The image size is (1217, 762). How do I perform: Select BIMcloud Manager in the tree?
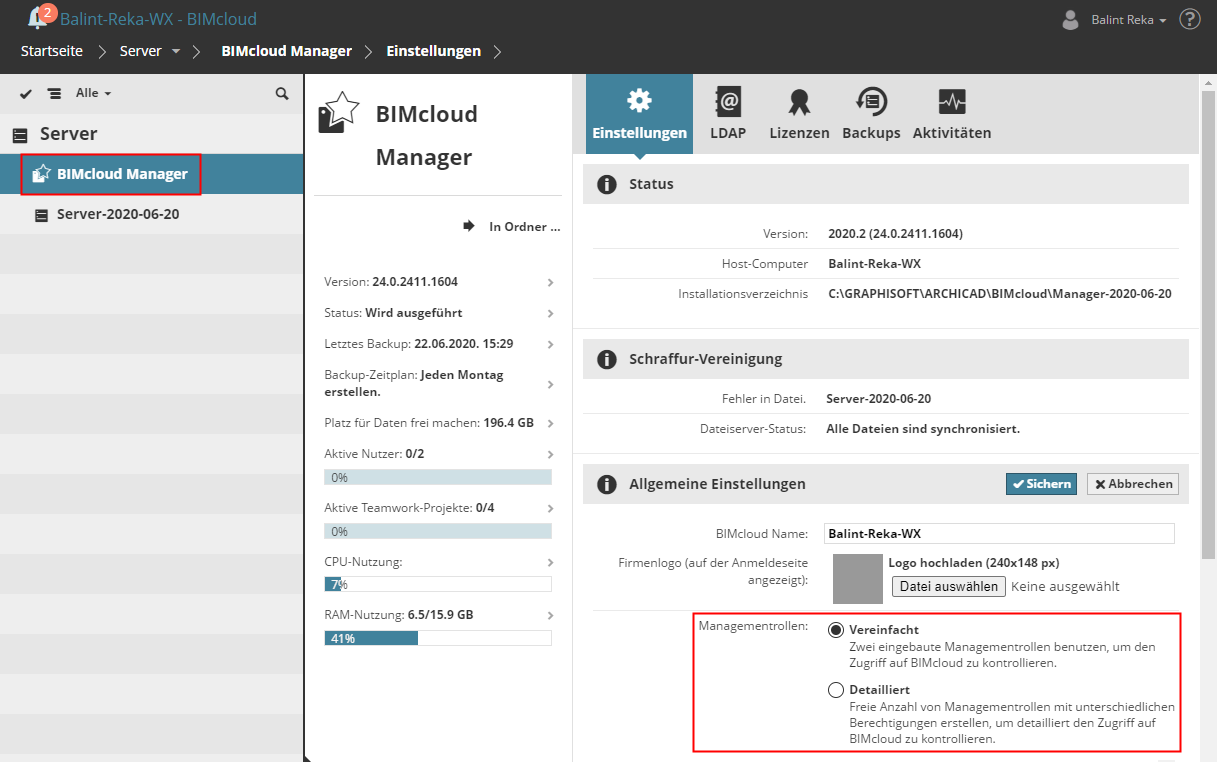pyautogui.click(x=152, y=174)
